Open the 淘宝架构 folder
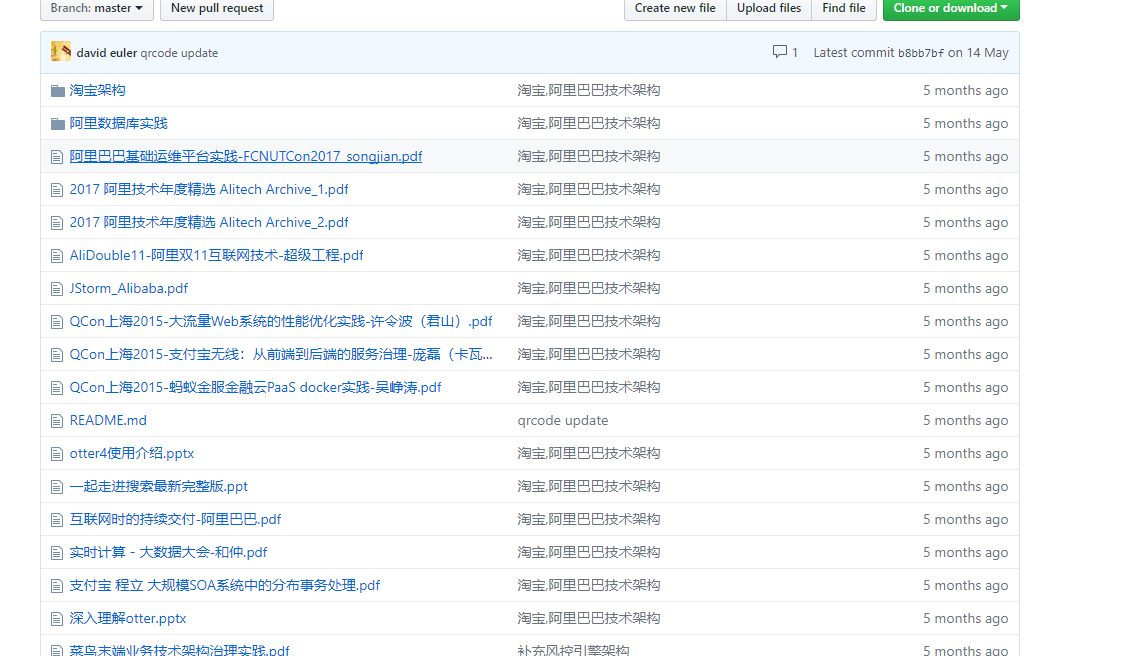 point(97,90)
